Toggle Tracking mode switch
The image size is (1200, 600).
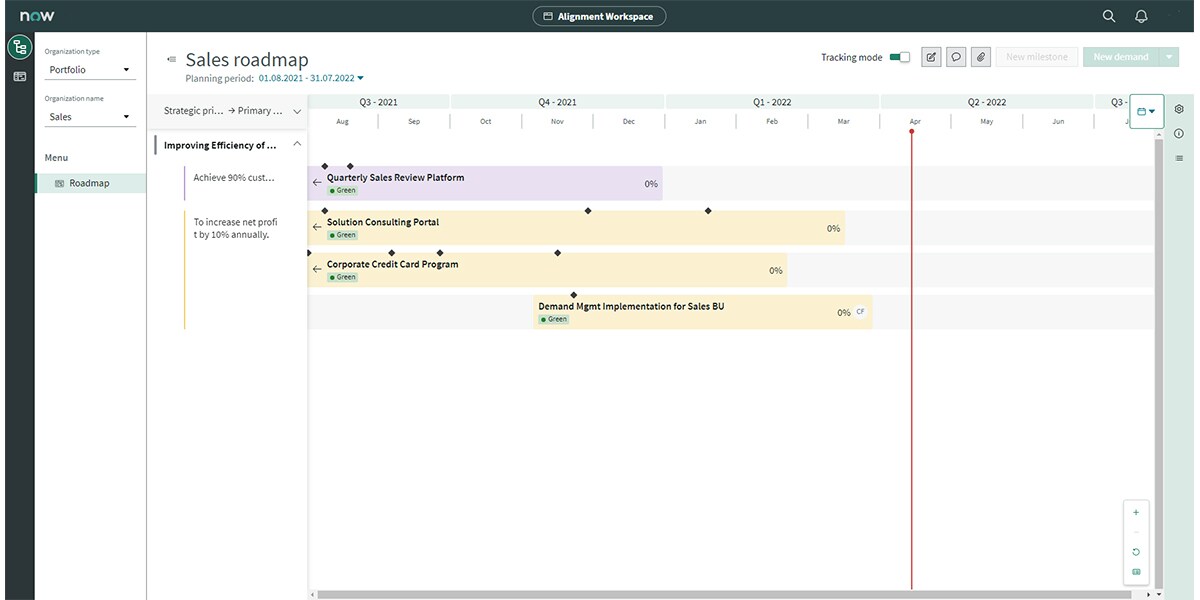pos(900,57)
